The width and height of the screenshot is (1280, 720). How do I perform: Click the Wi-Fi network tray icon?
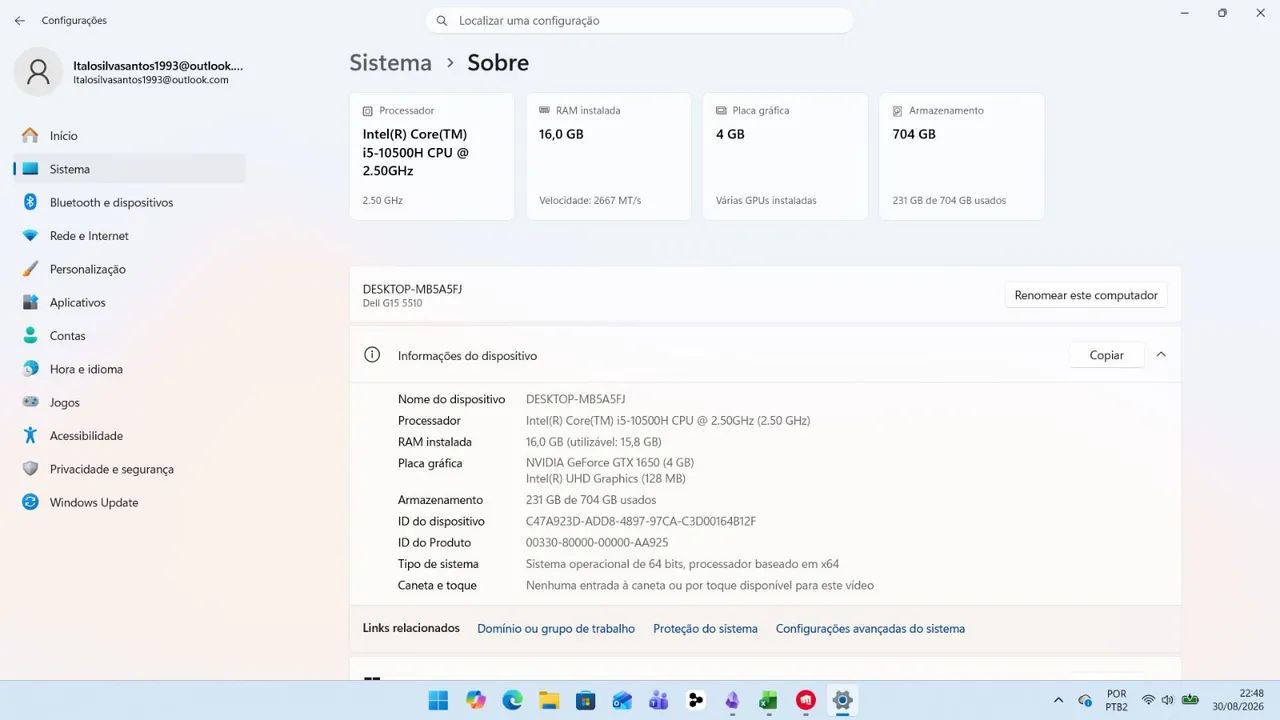[x=1148, y=700]
